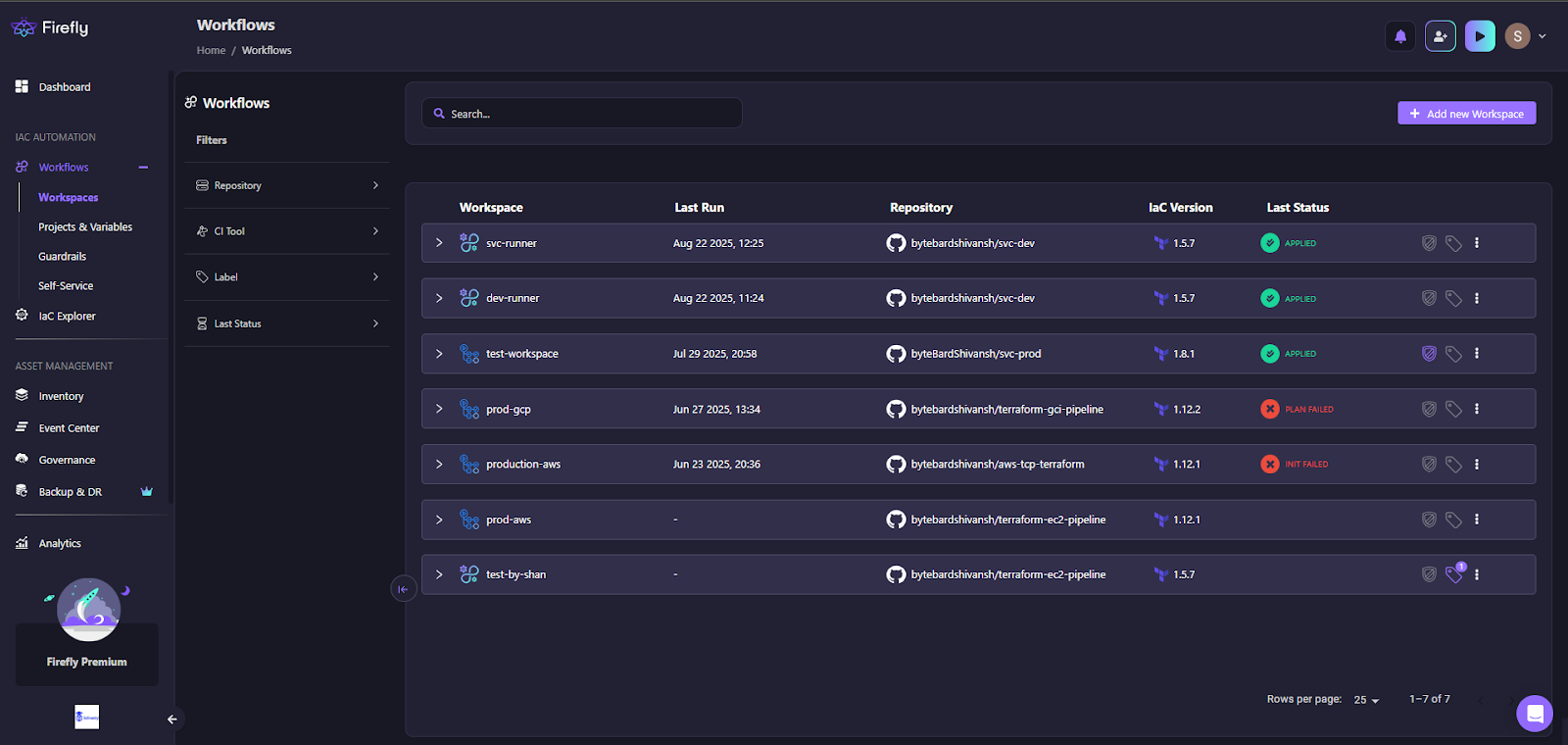Click the production-aws workspace name
The height and width of the screenshot is (745, 1568).
[x=523, y=464]
